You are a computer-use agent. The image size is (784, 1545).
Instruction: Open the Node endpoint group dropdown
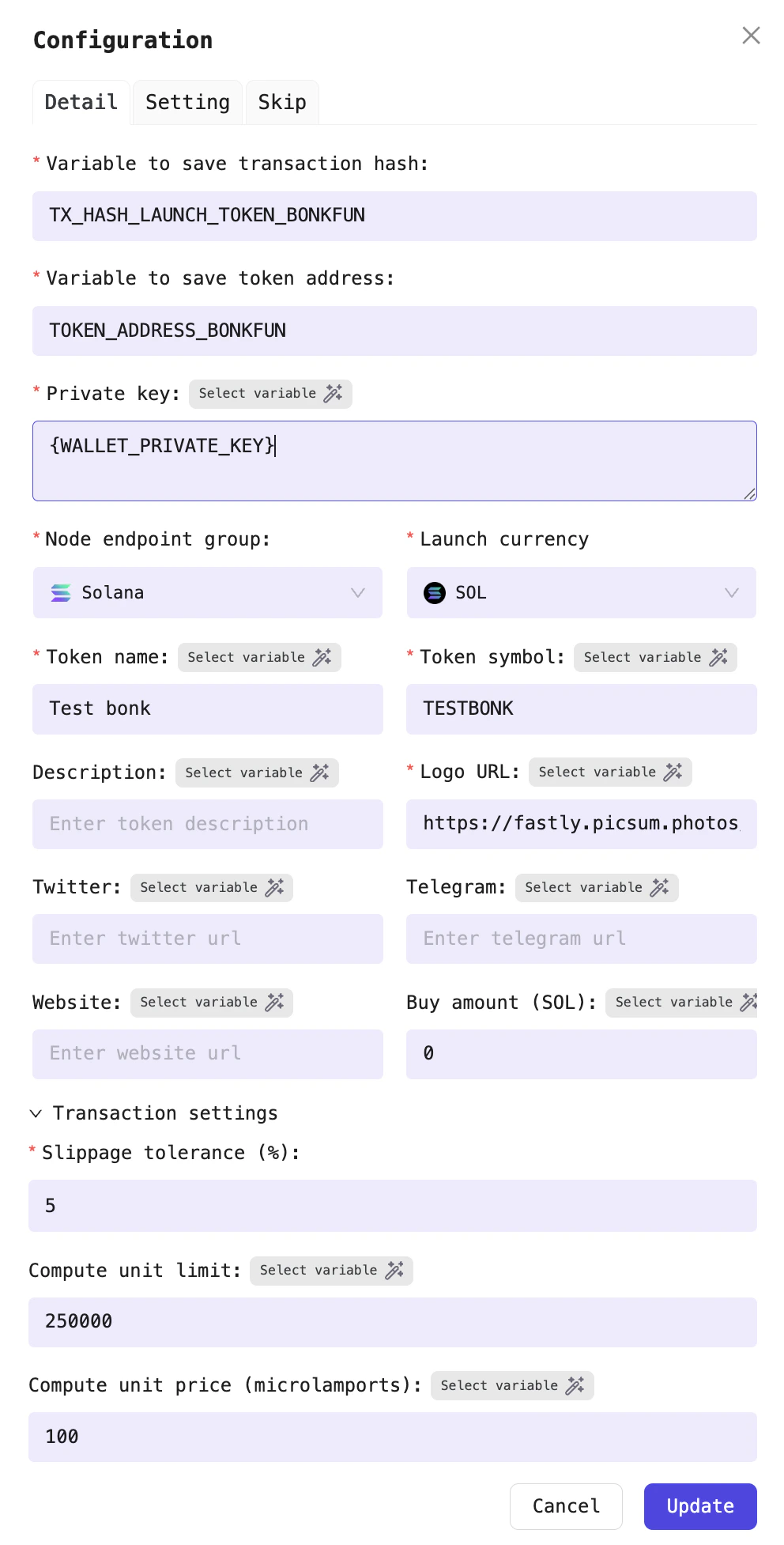point(357,593)
